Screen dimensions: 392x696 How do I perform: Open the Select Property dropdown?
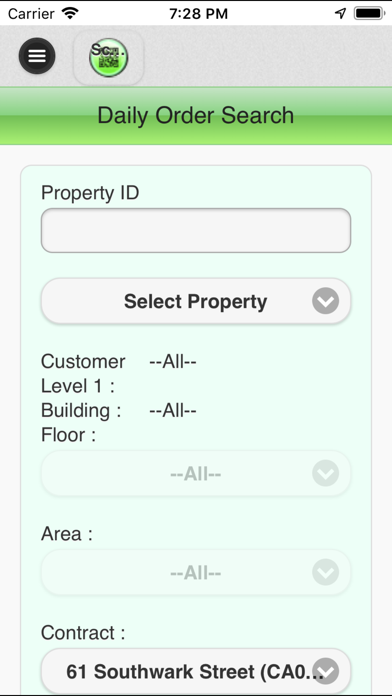pyautogui.click(x=196, y=301)
